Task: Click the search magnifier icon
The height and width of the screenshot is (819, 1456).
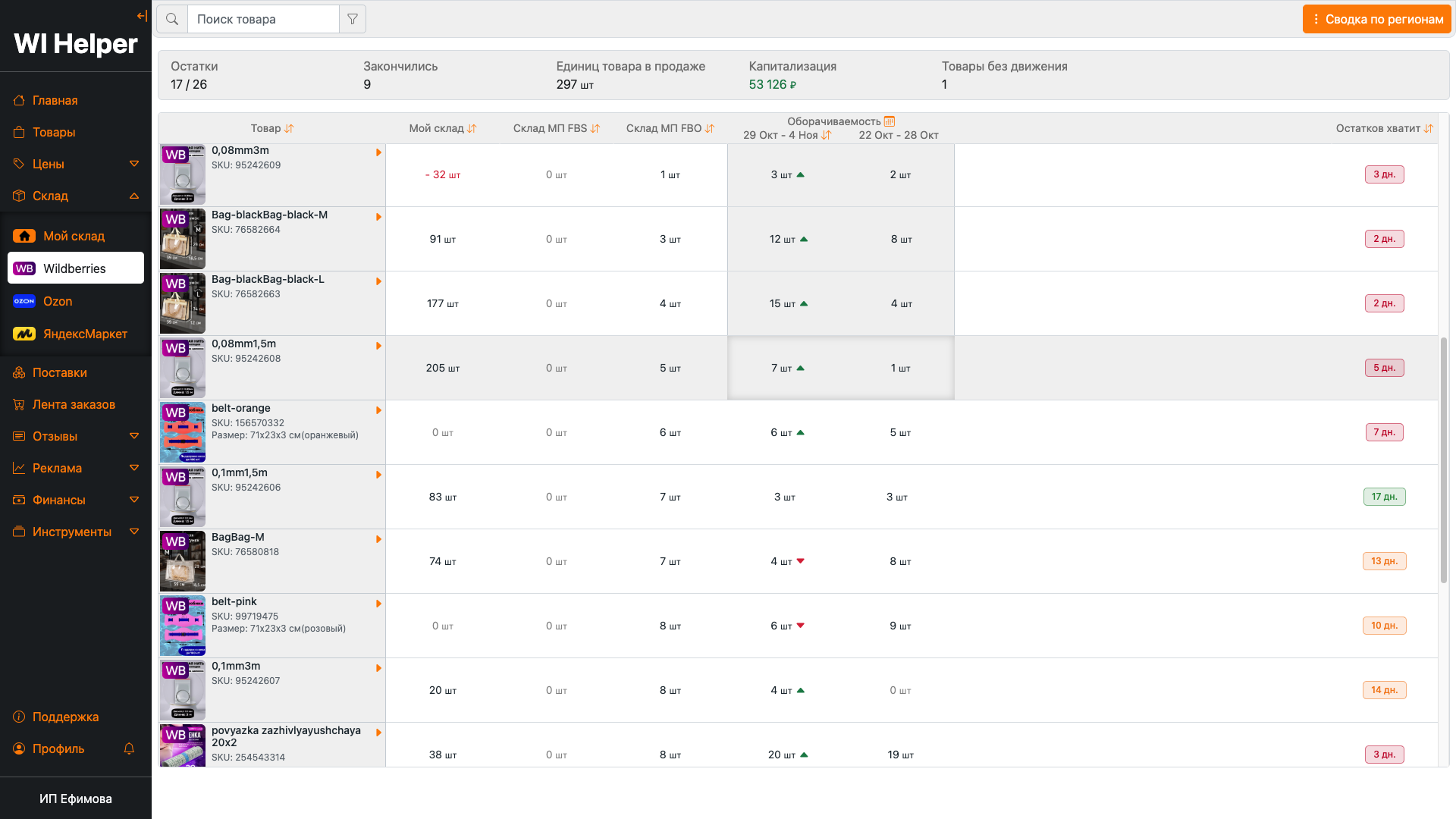Action: tap(172, 19)
